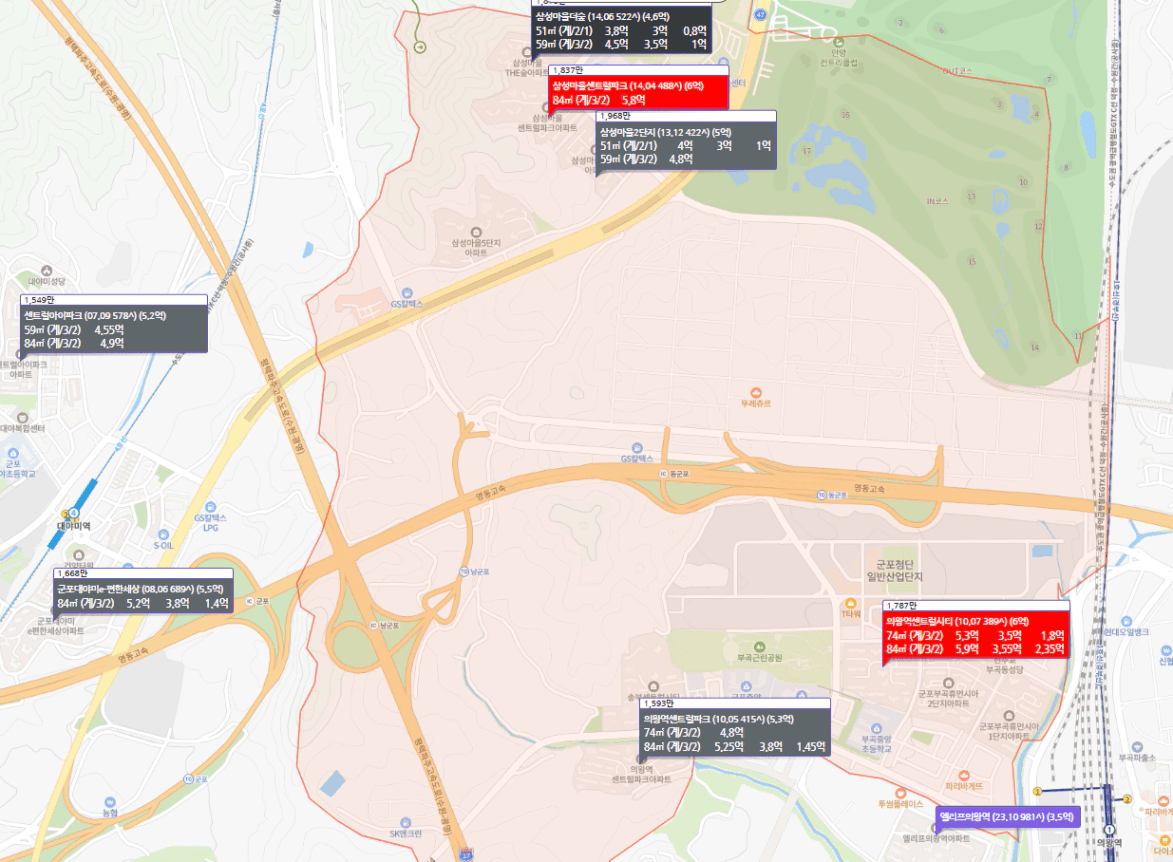Click the 부곡중앙초등학교 school marker icon
Viewport: 1173px width, 862px height.
876,728
